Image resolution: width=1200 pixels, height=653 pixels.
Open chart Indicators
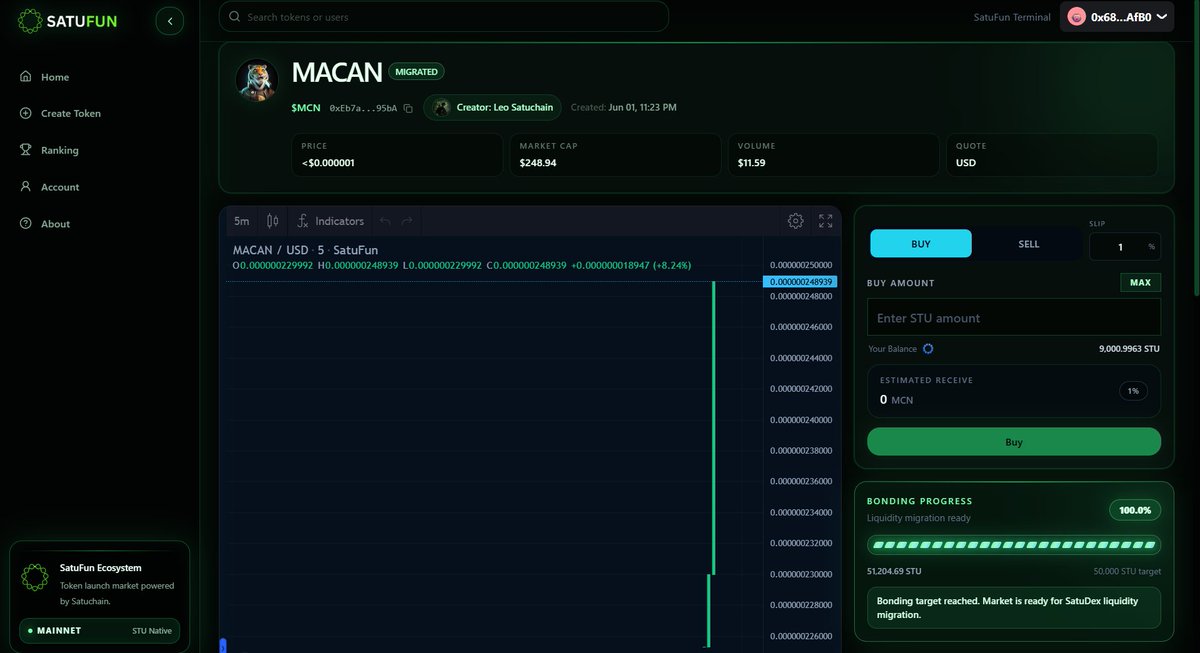331,221
